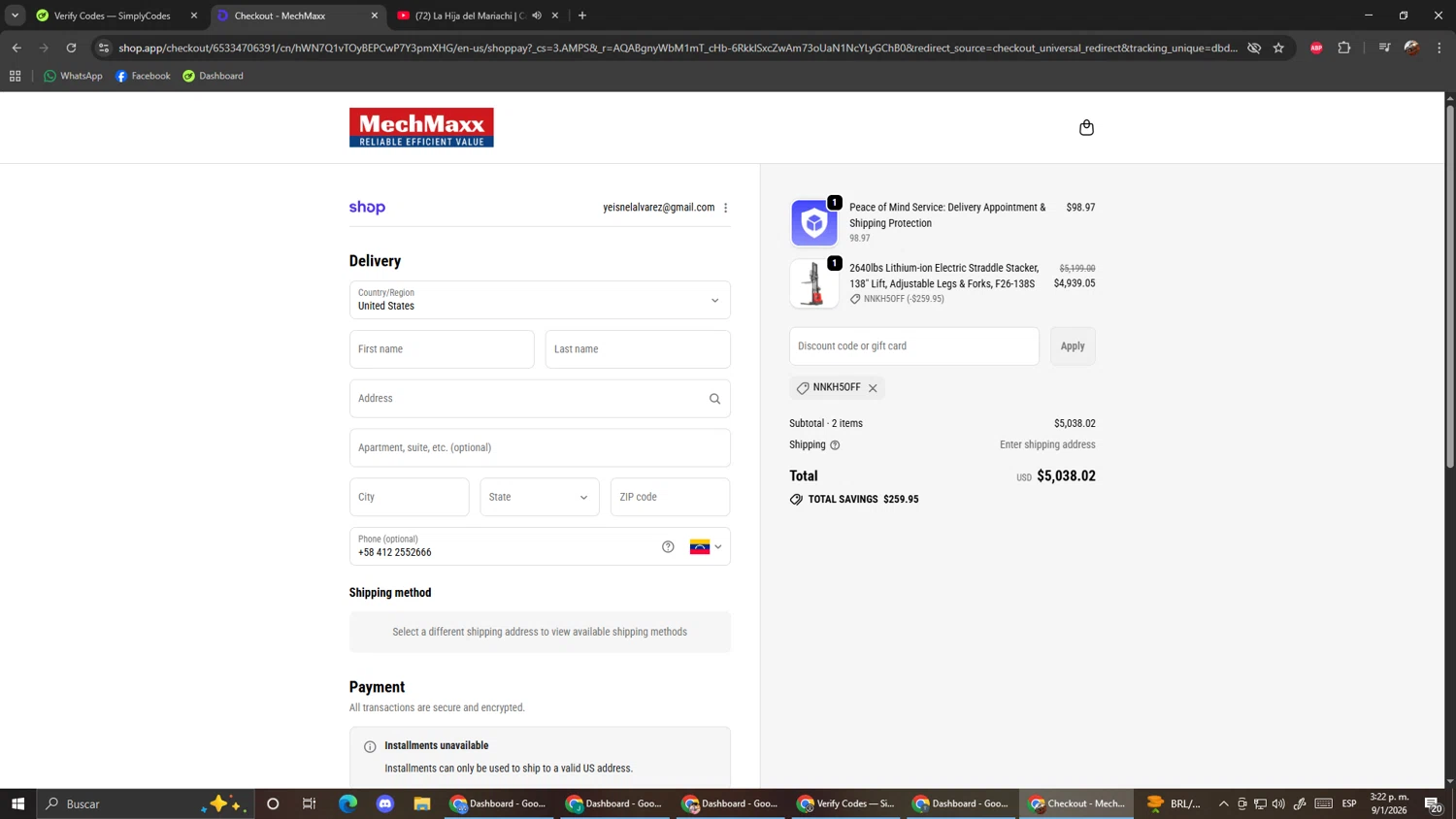The image size is (1456, 819).
Task: Reload the page with browser refresh
Action: [x=71, y=48]
